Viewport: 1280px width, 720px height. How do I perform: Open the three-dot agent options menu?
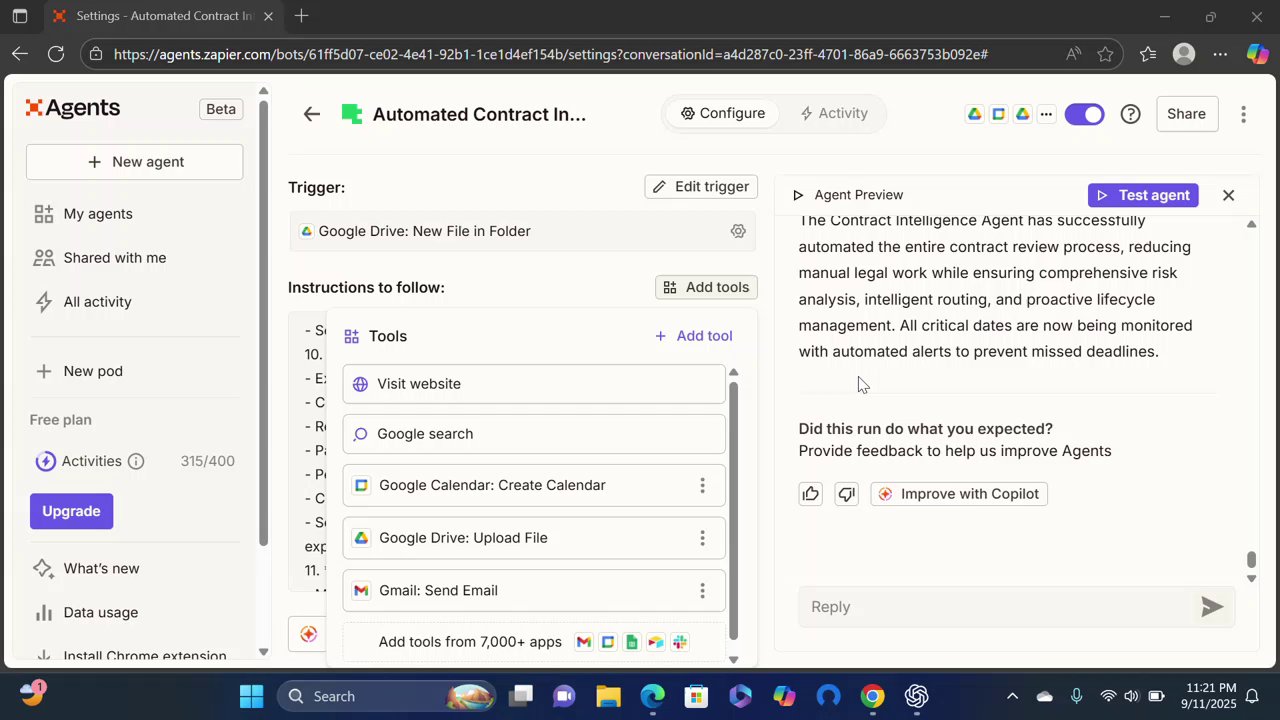1243,114
